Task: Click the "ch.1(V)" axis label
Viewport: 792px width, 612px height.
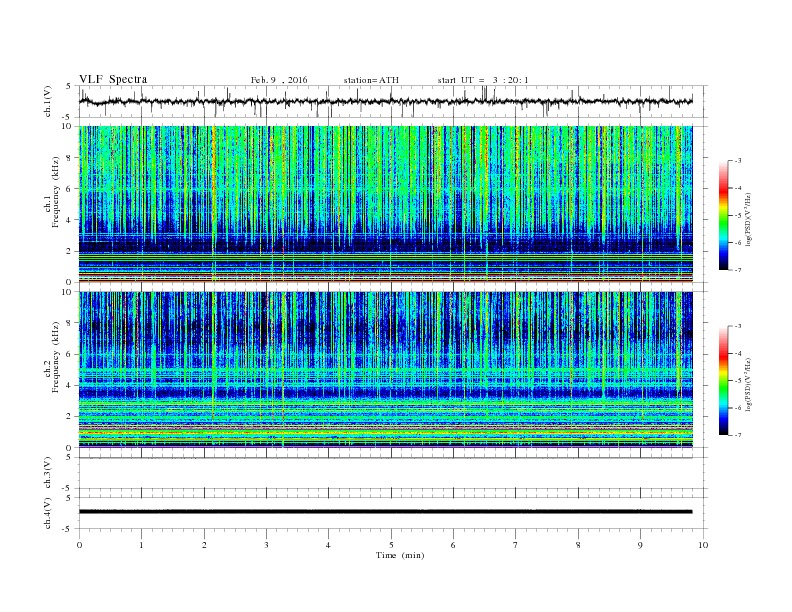Action: (x=48, y=102)
